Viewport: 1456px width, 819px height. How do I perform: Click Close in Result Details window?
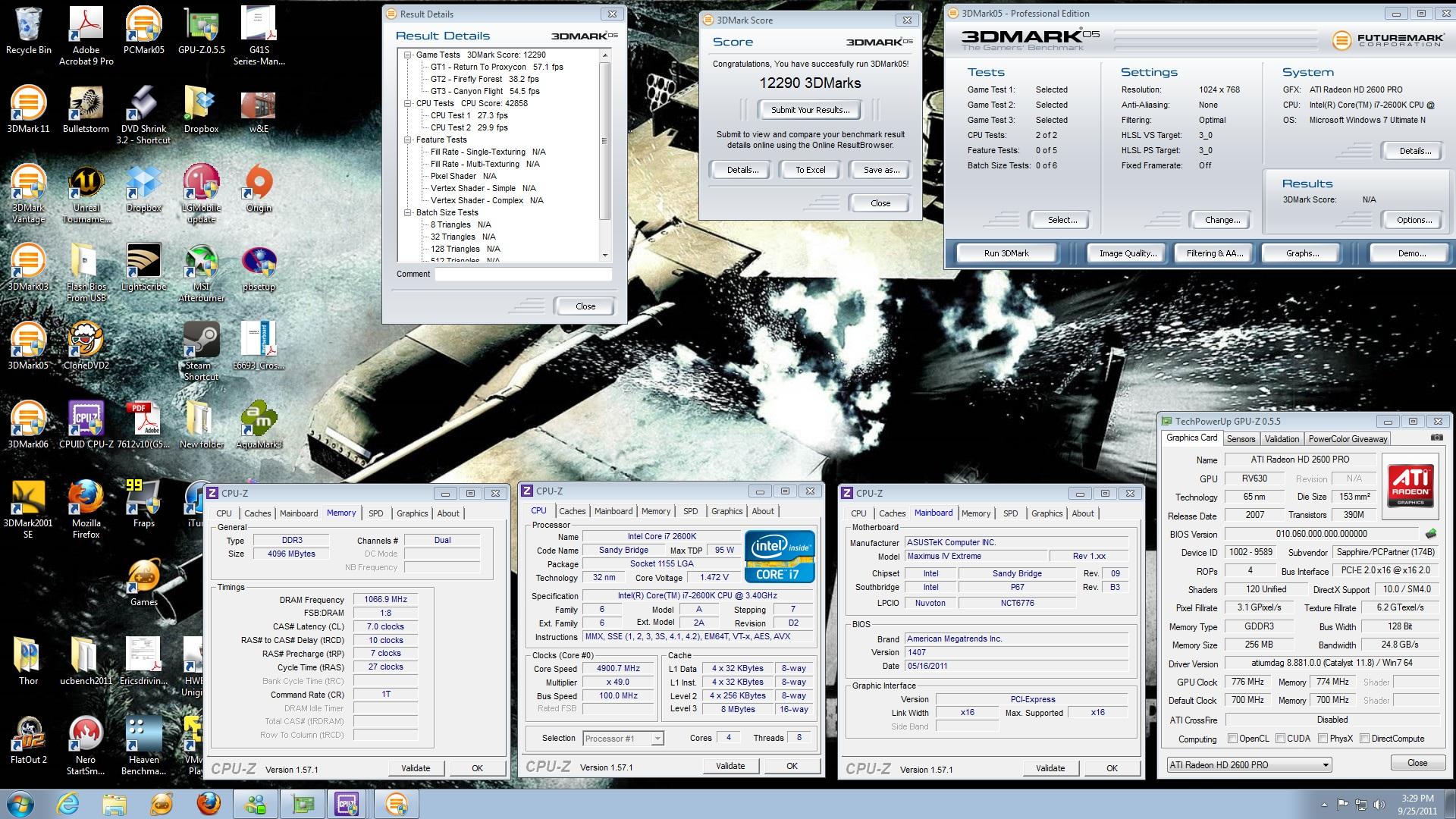585,306
